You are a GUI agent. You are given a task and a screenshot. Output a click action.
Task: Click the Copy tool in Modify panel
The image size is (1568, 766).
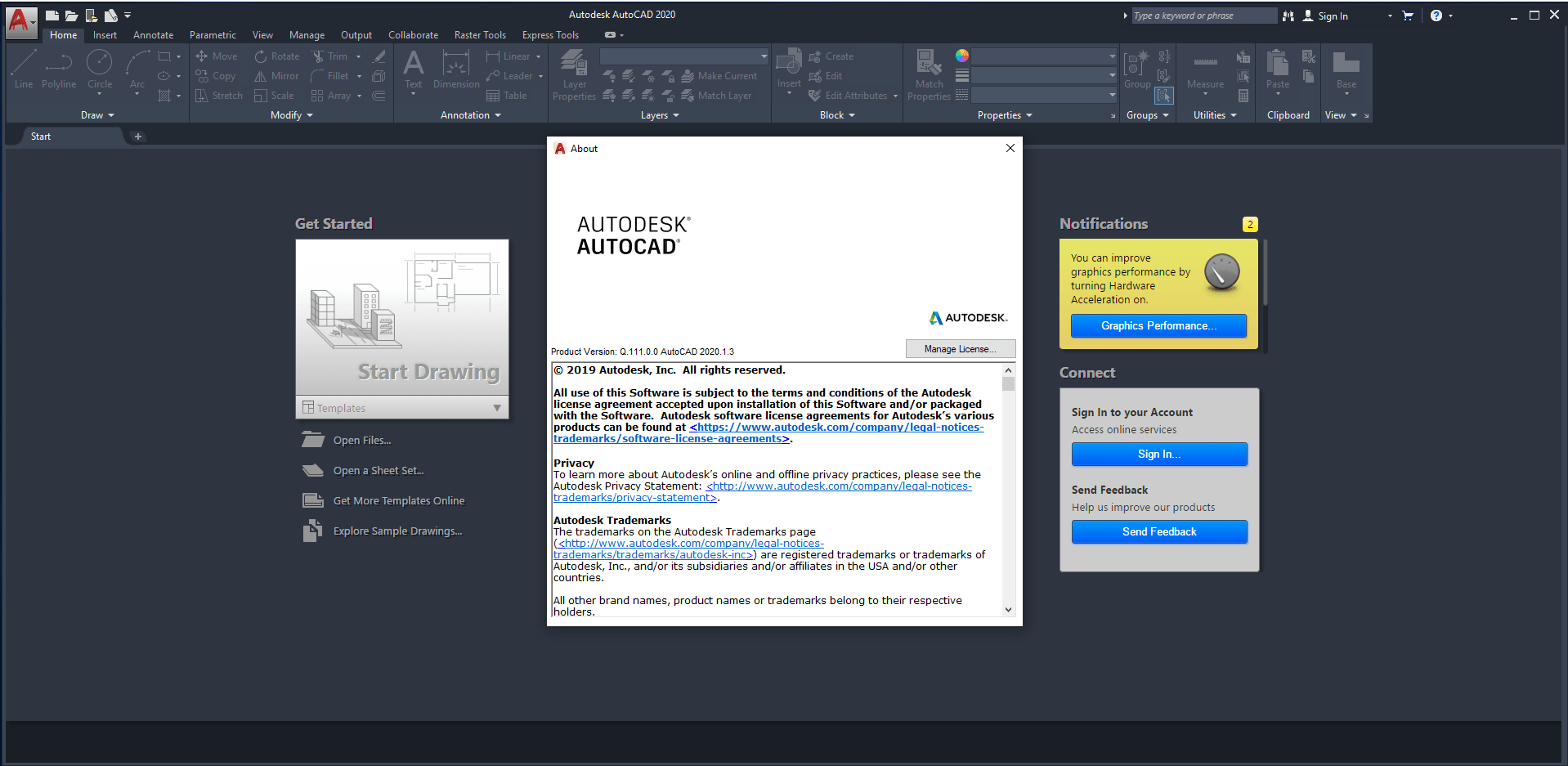pos(216,76)
